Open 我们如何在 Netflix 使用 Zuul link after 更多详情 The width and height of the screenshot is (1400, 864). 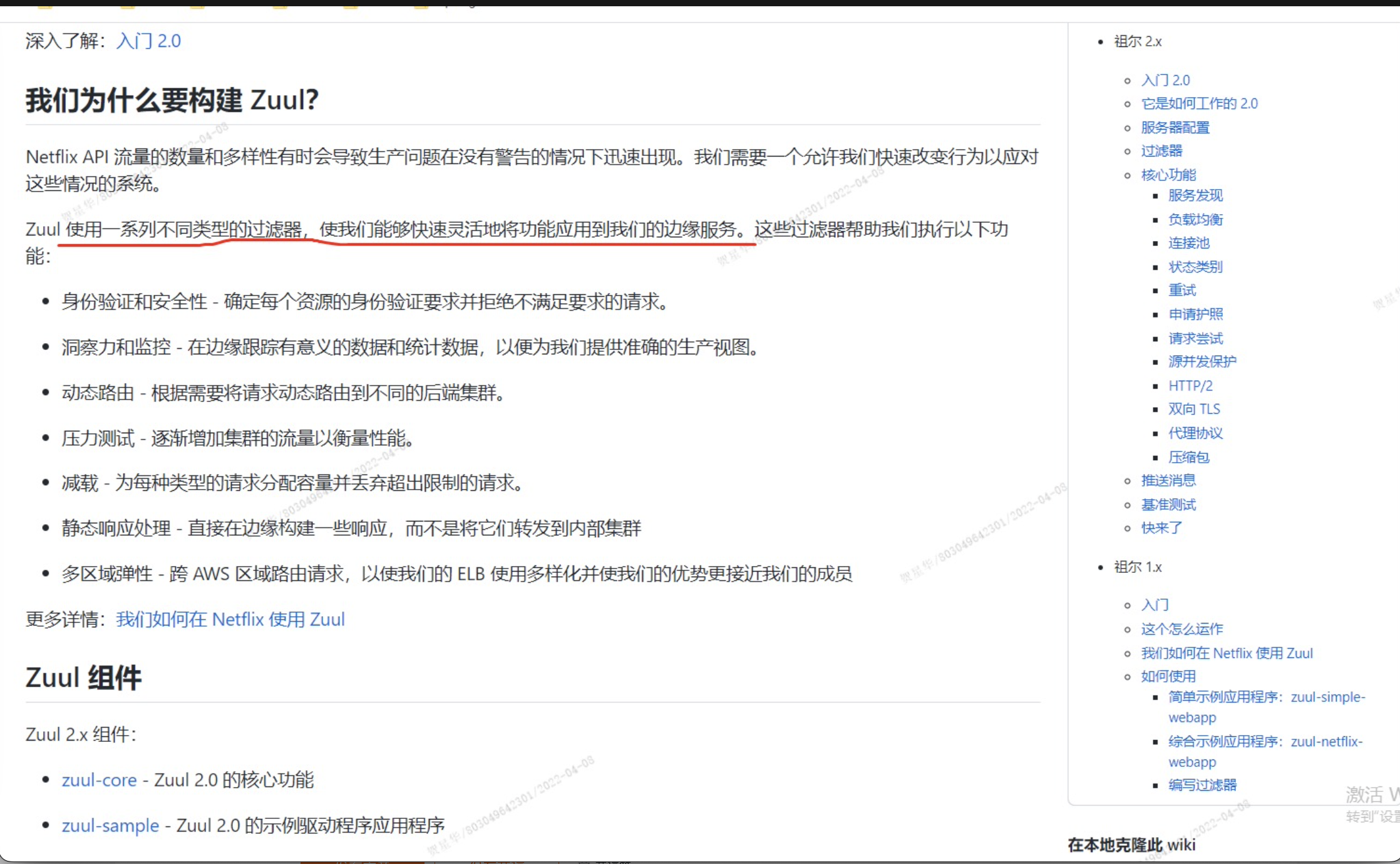point(230,619)
